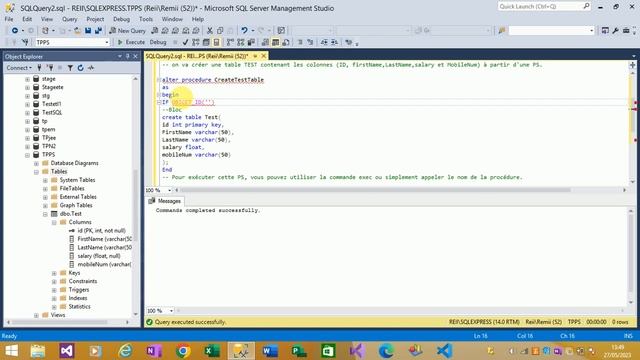Screen dimensions: 640x360
Task: Click the editor horizontal scrollbar
Action: 375,190
